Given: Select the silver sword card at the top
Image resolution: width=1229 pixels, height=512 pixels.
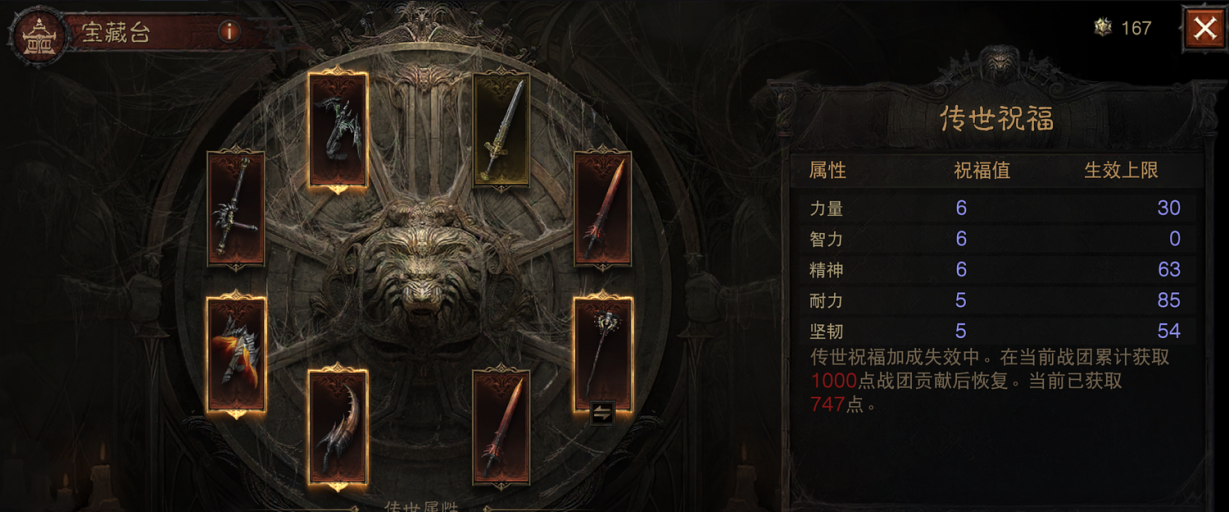Looking at the screenshot, I should pyautogui.click(x=501, y=129).
